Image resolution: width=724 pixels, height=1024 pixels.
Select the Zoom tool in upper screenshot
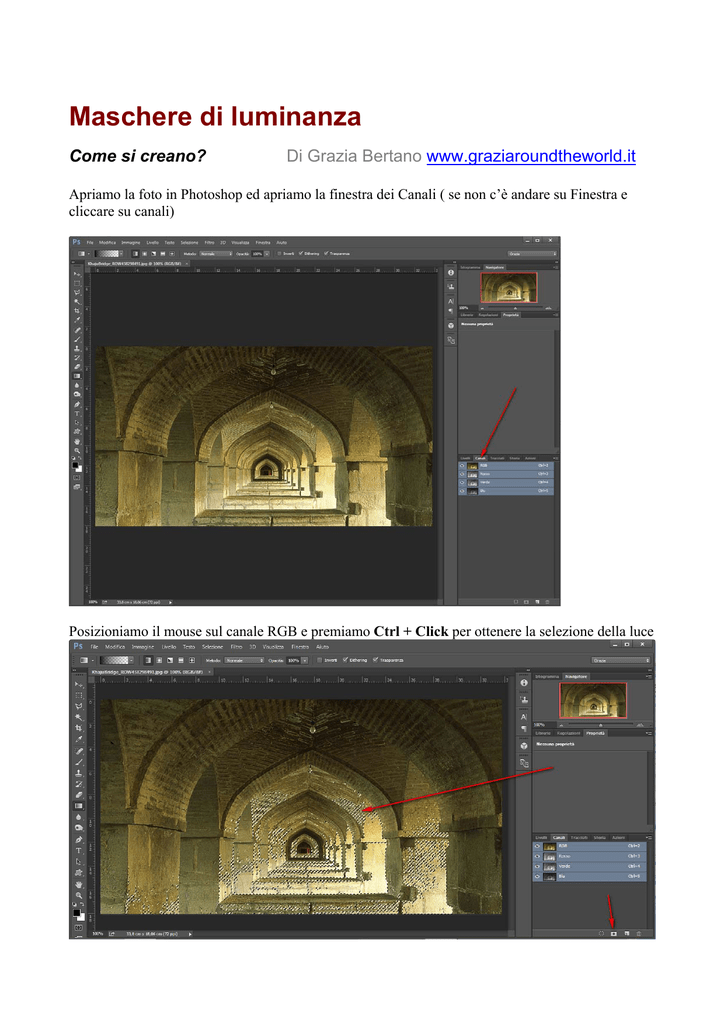pos(77,451)
